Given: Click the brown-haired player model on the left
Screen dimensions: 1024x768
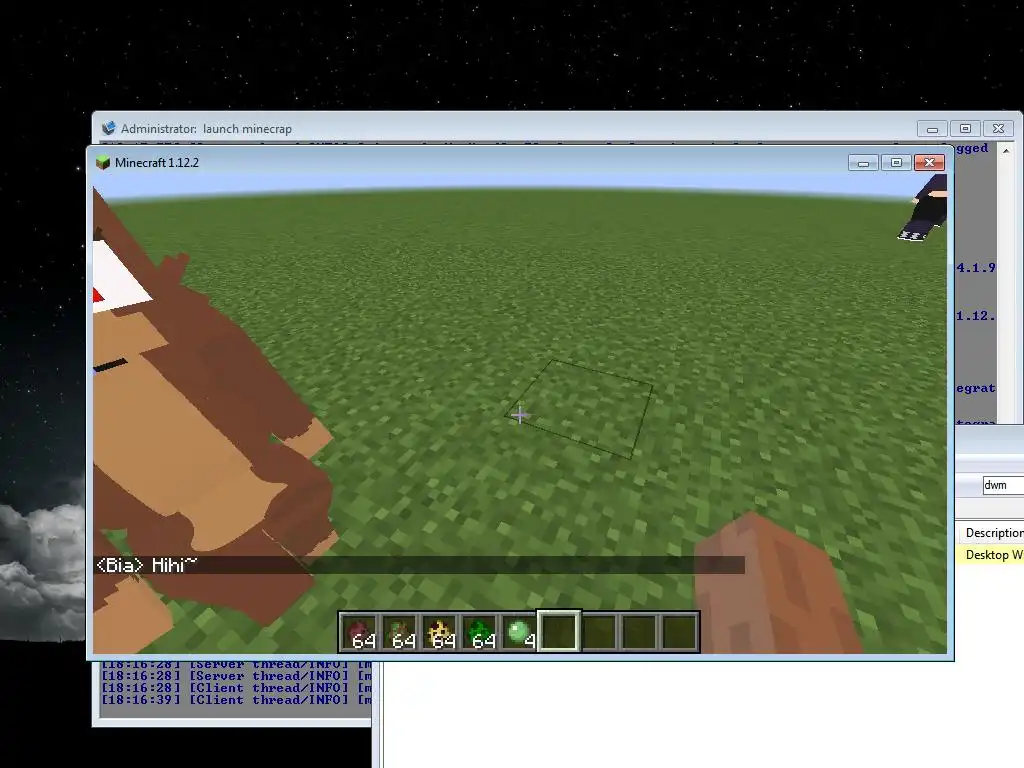Looking at the screenshot, I should pos(209,418).
